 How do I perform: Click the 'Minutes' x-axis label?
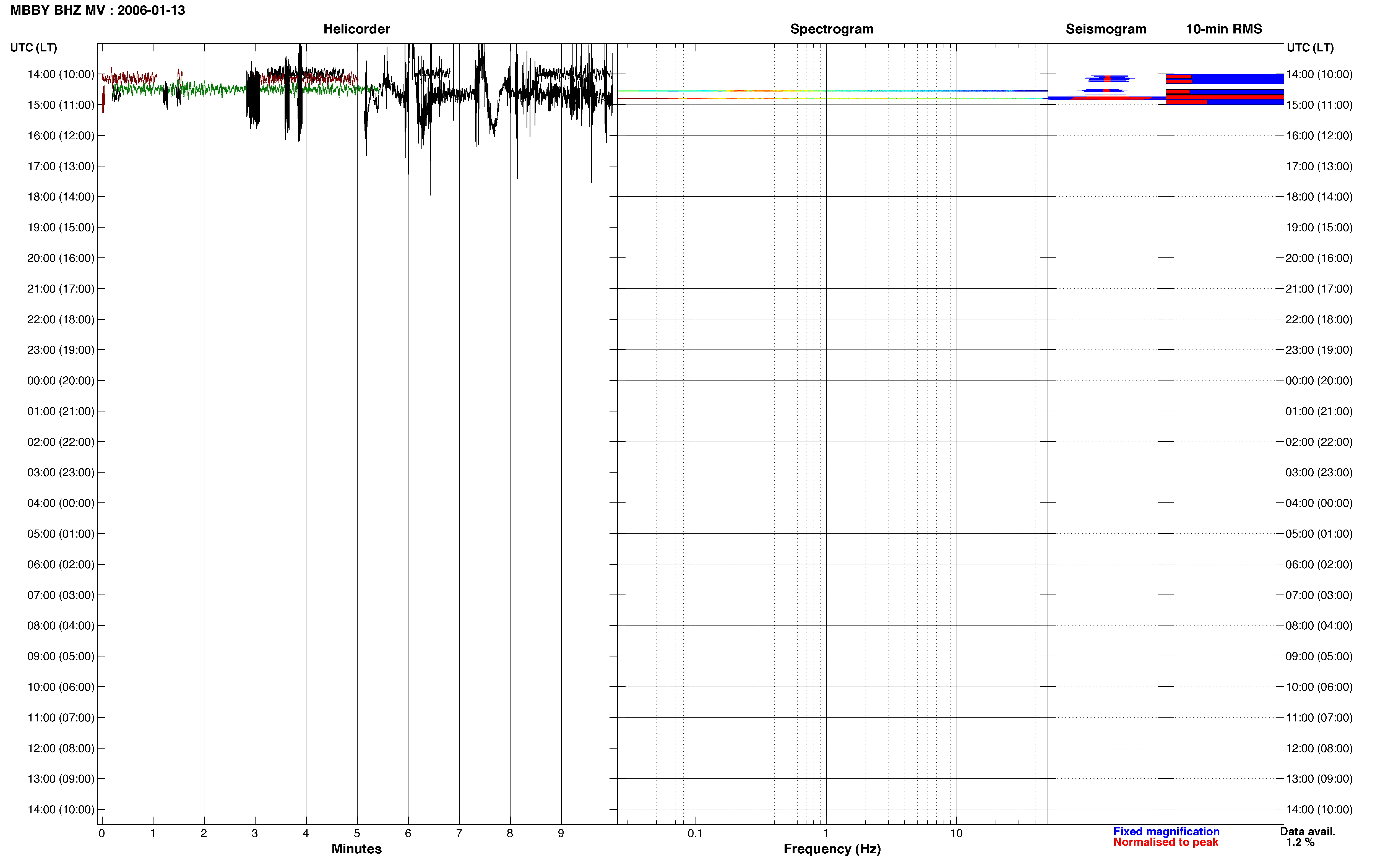[x=356, y=848]
